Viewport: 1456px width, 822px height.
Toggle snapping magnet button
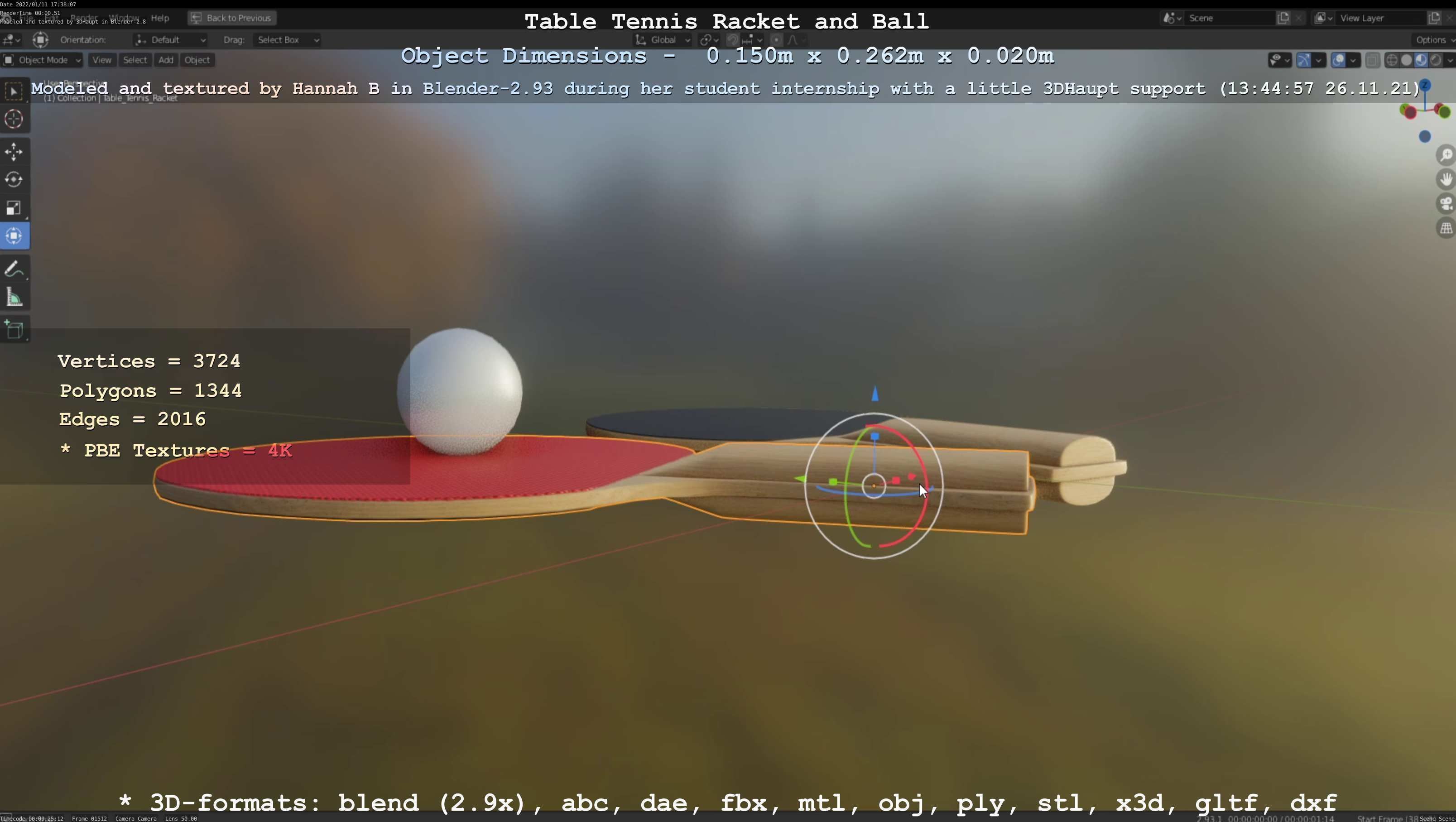click(x=732, y=39)
